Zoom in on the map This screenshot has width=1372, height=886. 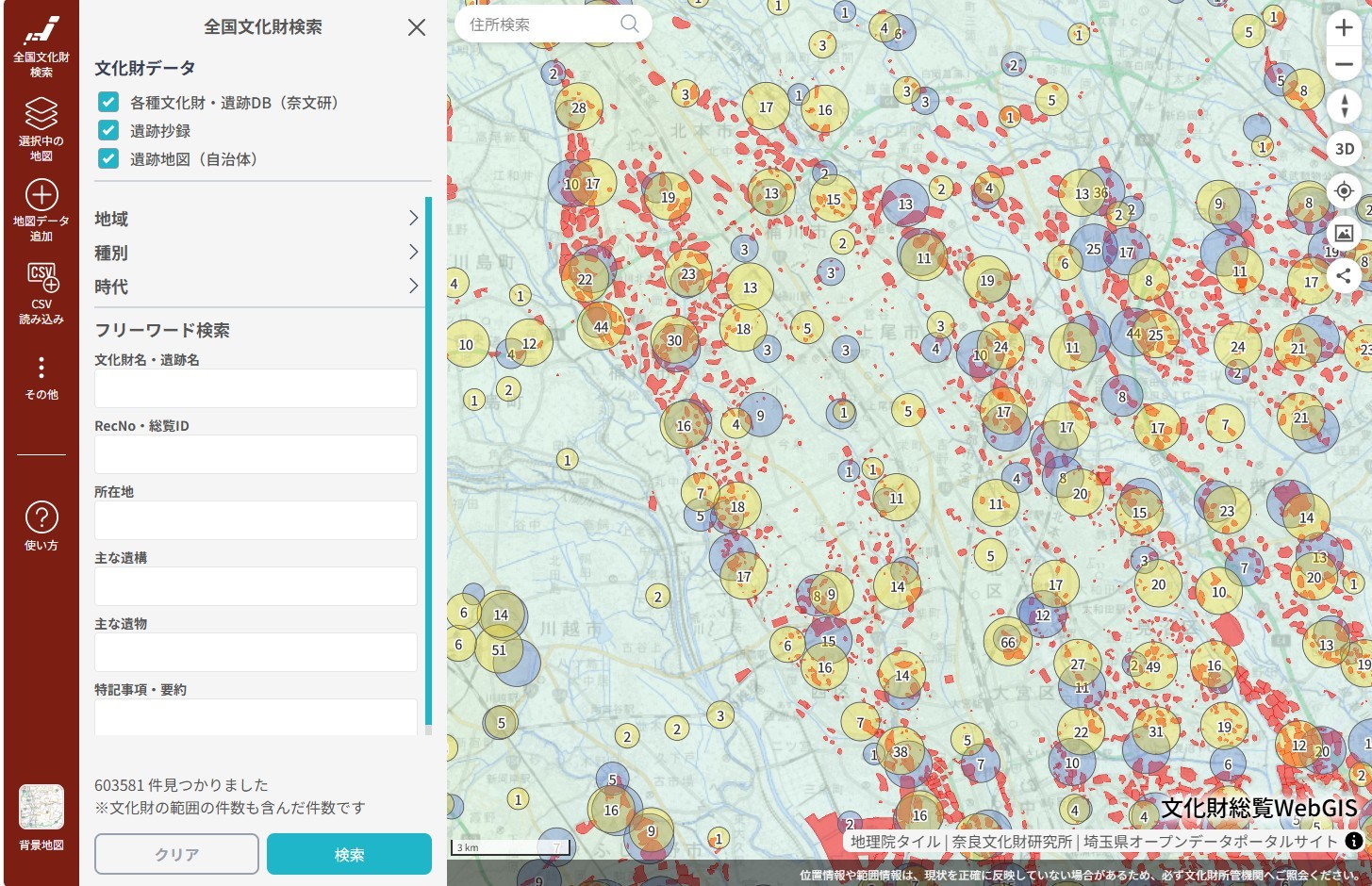(1344, 27)
